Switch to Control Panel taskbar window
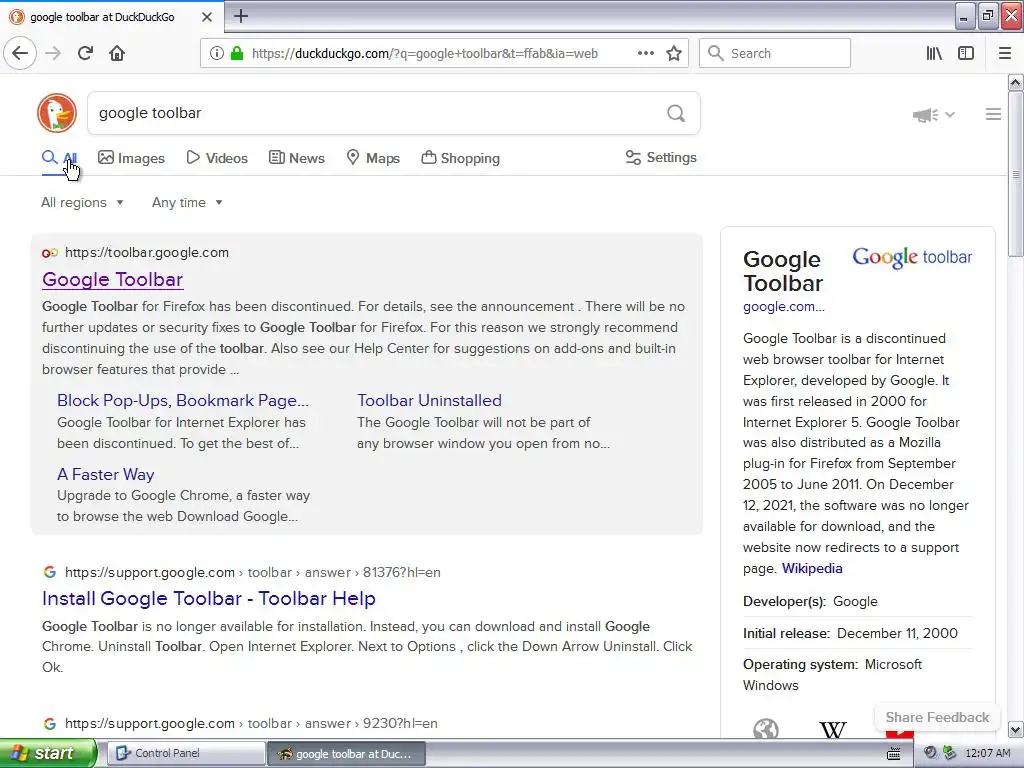Viewport: 1024px width, 768px height. [185, 754]
